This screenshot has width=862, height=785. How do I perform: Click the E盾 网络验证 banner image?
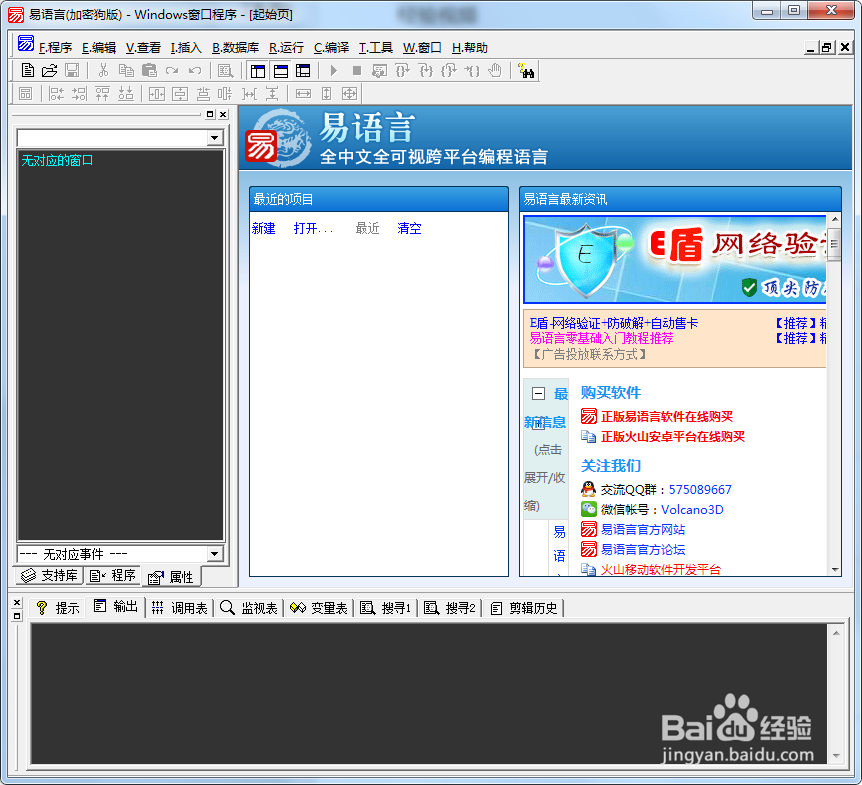(x=675, y=259)
